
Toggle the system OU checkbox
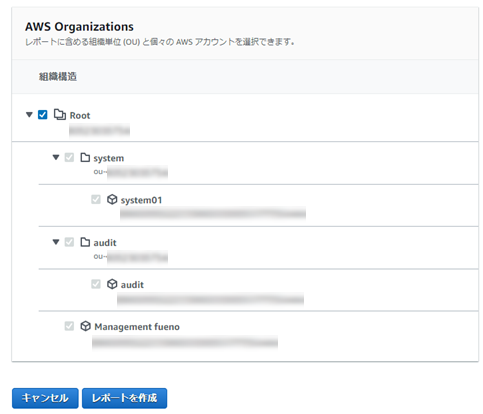(69, 157)
